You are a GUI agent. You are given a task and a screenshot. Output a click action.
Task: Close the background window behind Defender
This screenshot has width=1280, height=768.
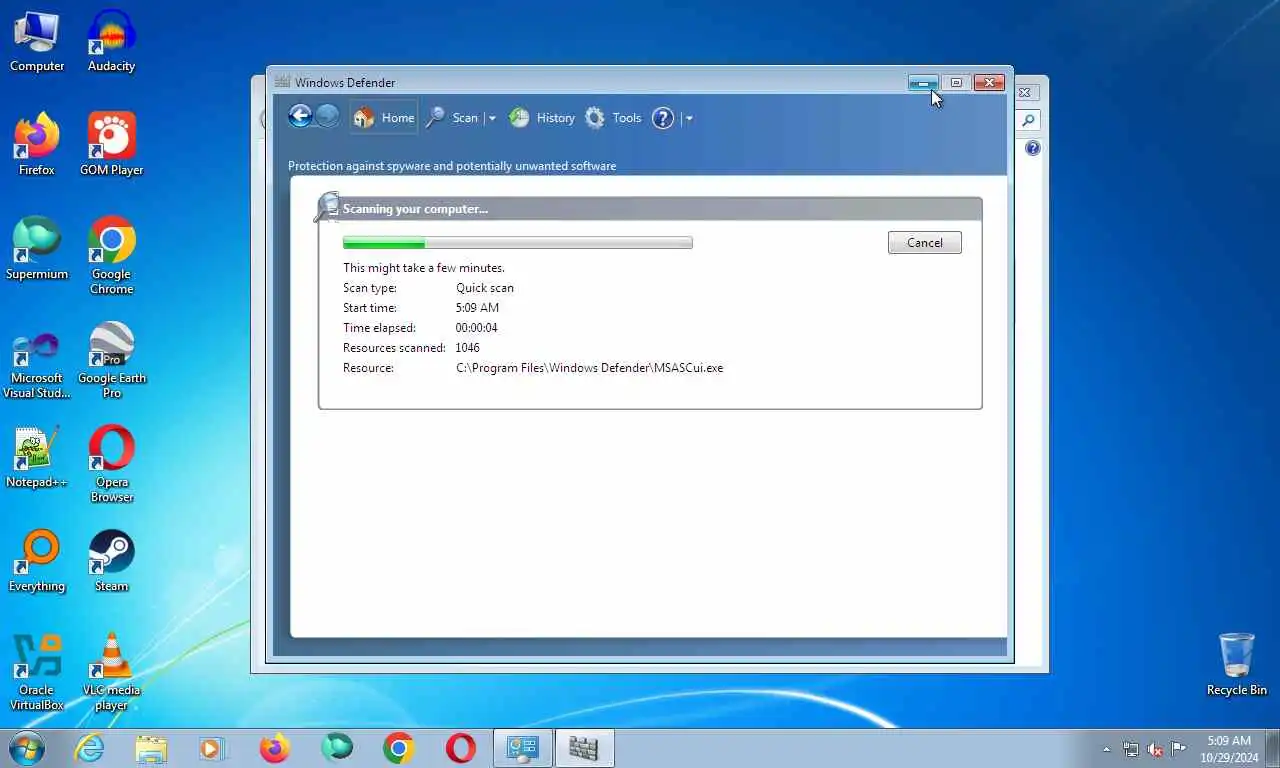click(1024, 92)
